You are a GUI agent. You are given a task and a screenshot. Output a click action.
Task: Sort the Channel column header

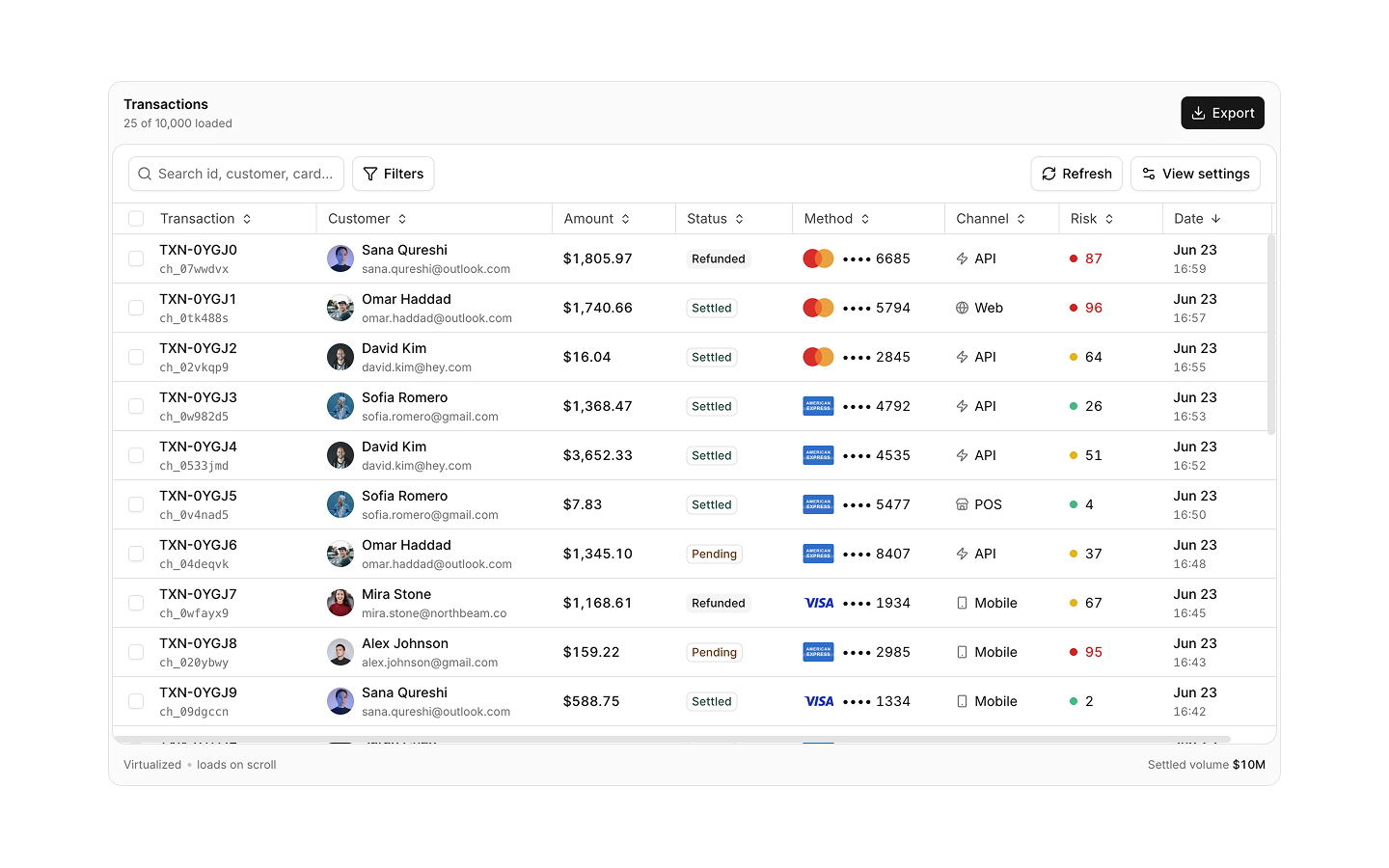[991, 219]
